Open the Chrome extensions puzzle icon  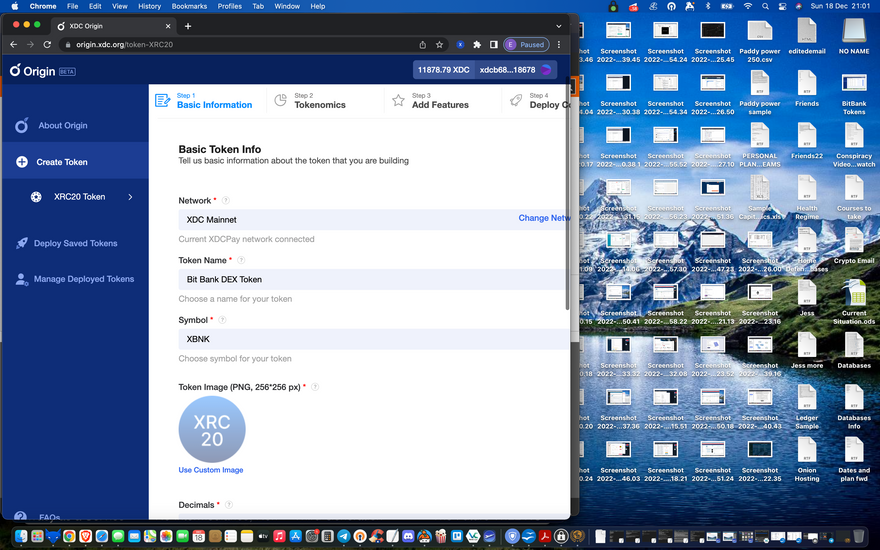tap(477, 45)
